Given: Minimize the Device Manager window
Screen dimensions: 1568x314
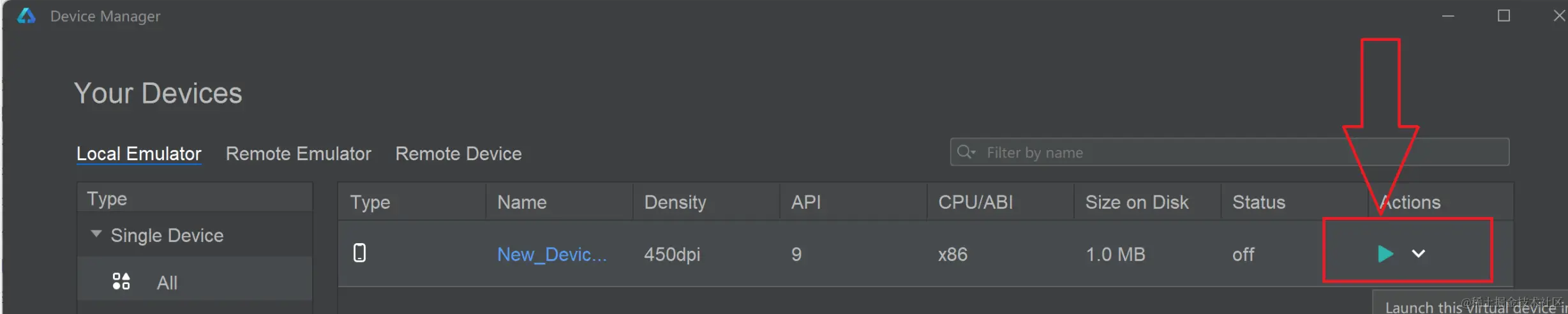Looking at the screenshot, I should [1448, 15].
